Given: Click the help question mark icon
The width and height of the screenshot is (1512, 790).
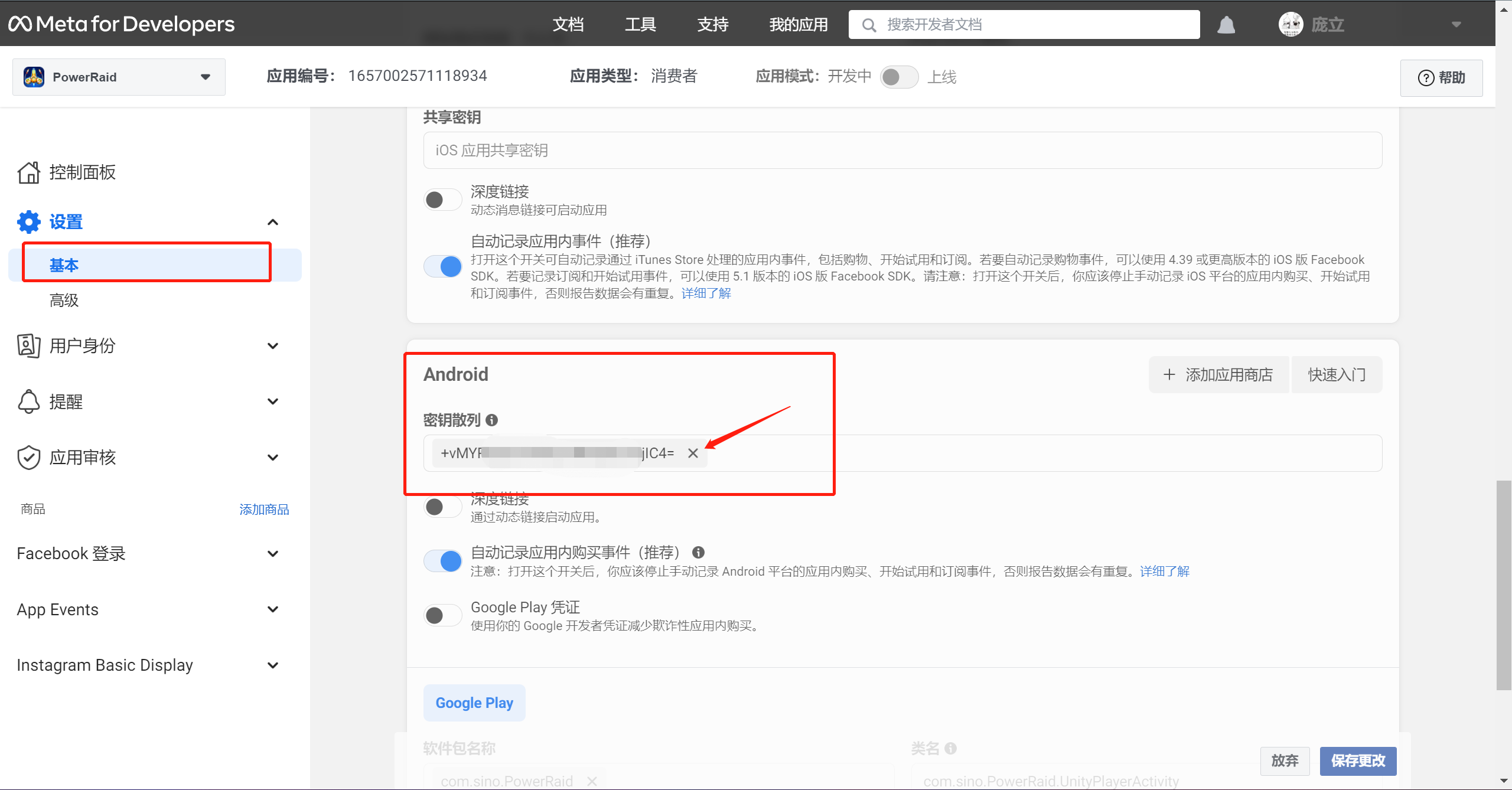Looking at the screenshot, I should click(1426, 78).
